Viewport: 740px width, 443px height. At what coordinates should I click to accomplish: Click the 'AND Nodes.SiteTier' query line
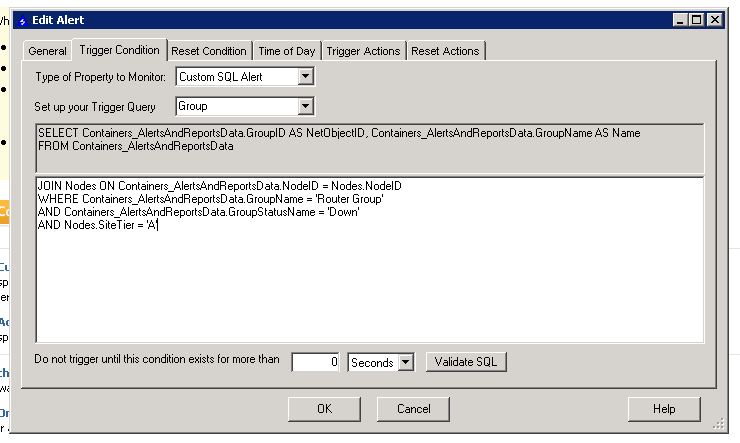click(98, 226)
